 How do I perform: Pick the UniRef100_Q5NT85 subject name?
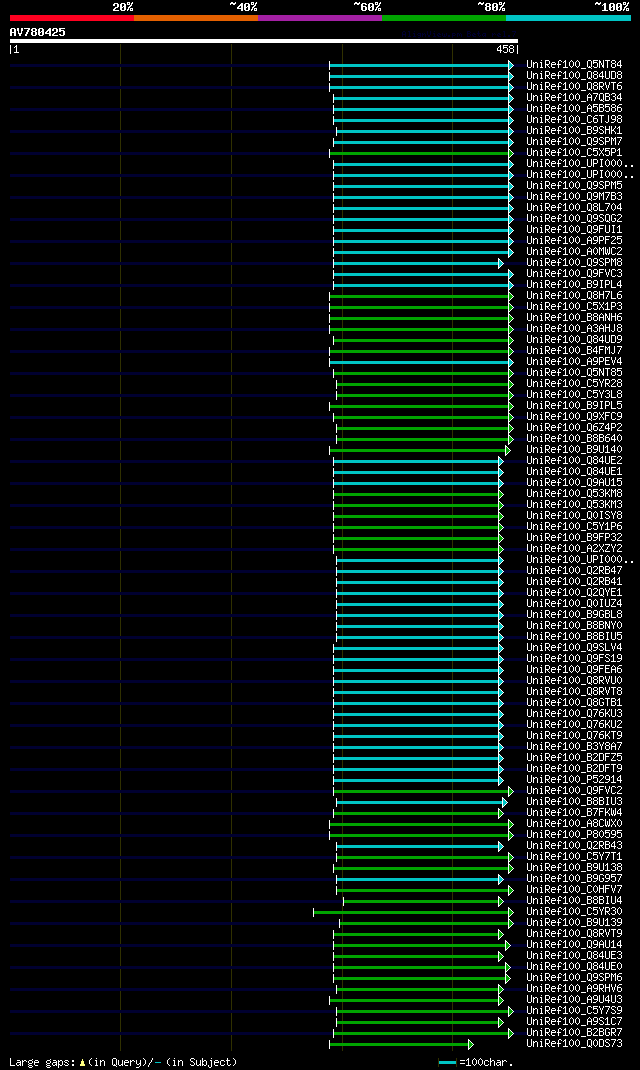(574, 373)
